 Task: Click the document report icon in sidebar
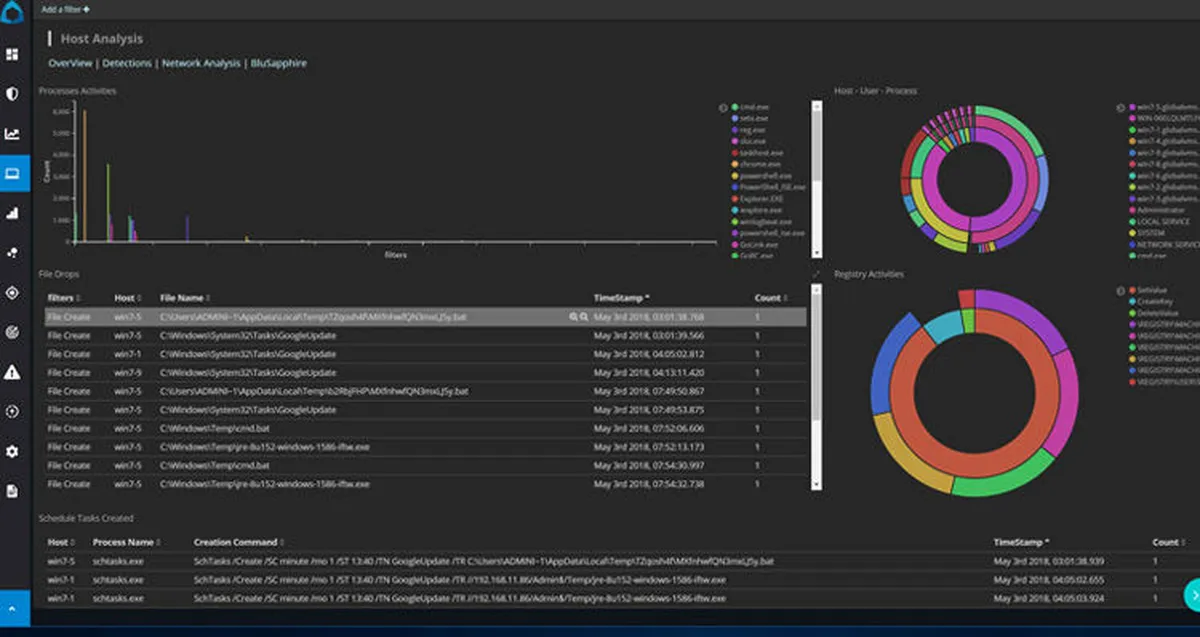coord(13,491)
